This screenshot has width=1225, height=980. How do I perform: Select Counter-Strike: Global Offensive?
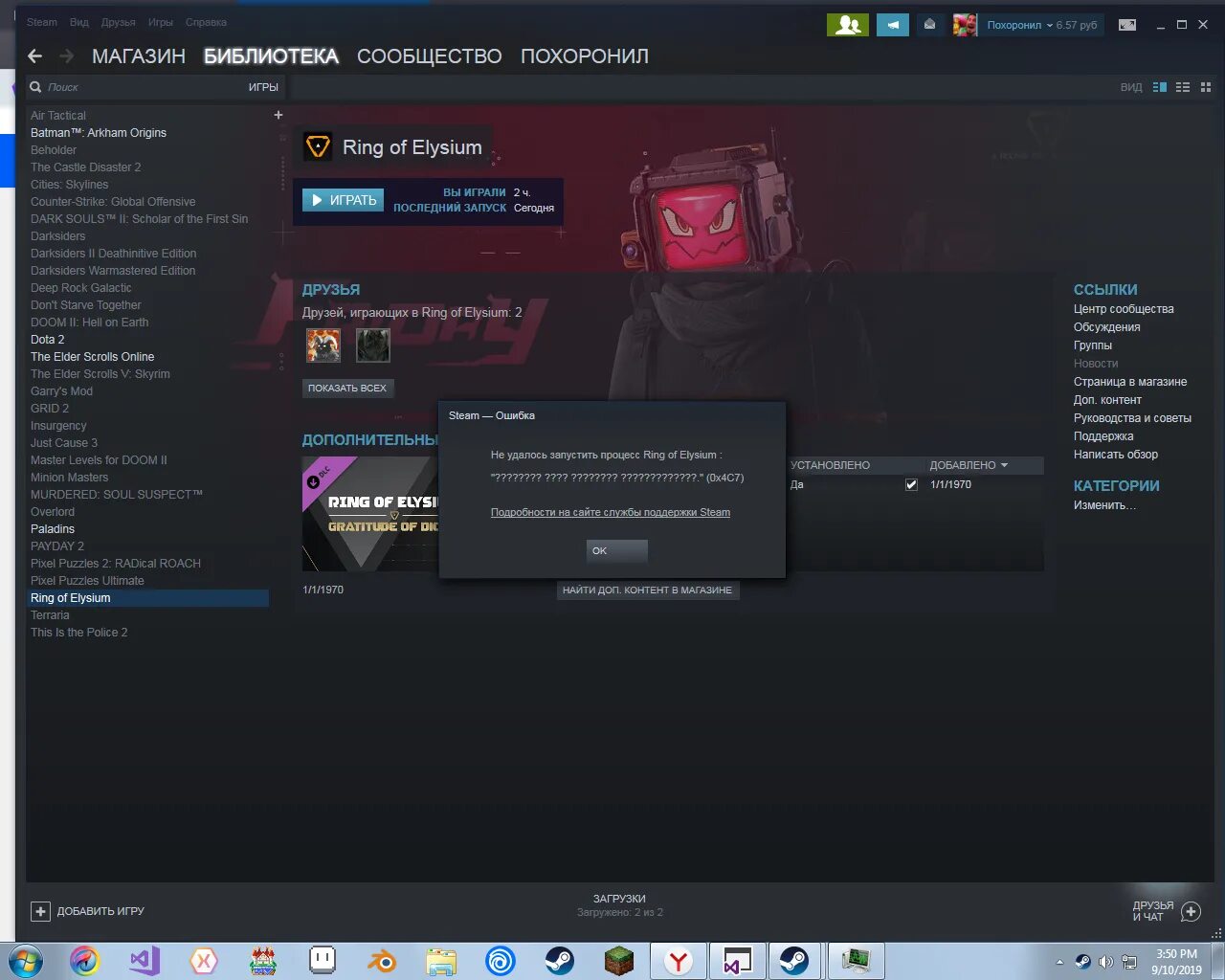pos(113,202)
